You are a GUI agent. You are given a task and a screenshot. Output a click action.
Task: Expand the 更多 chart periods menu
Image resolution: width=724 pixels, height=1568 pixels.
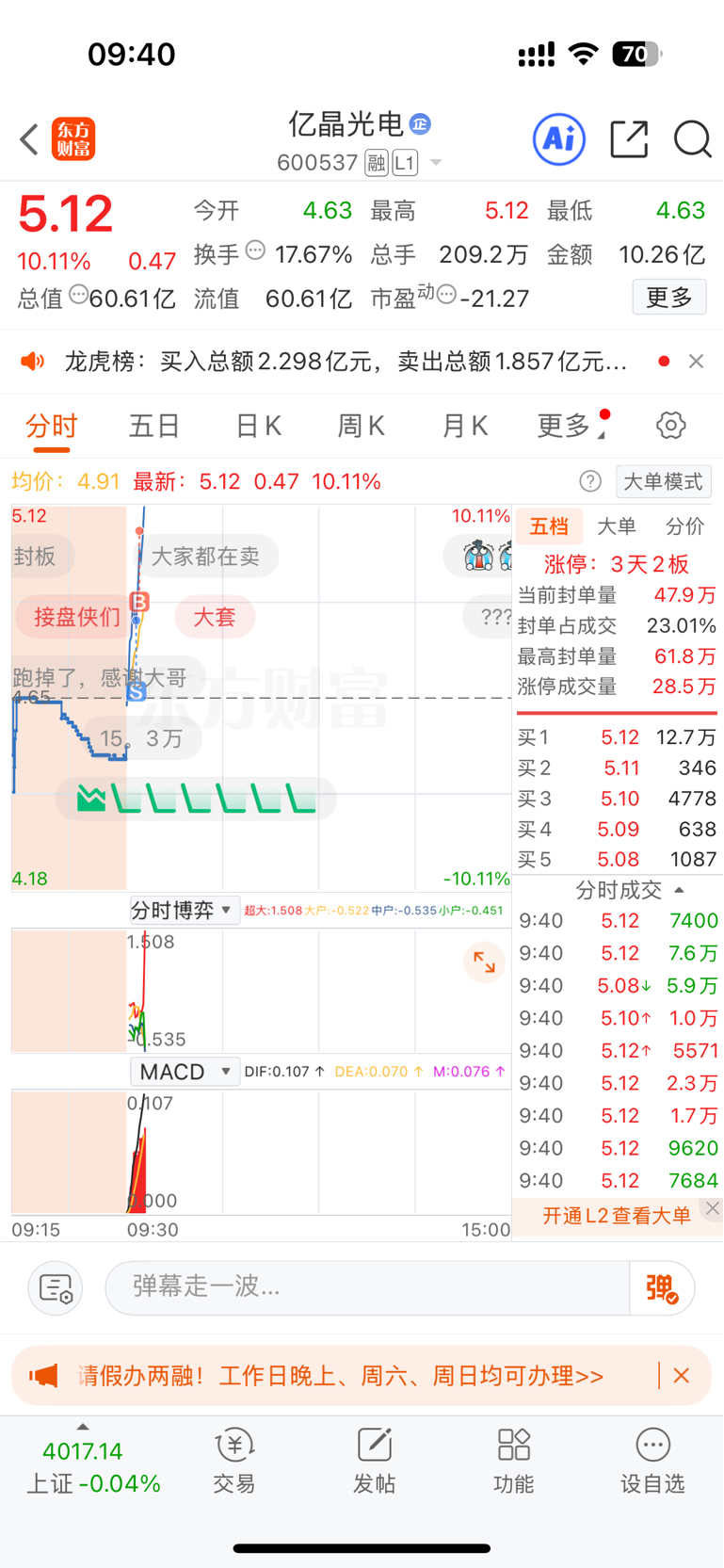571,427
